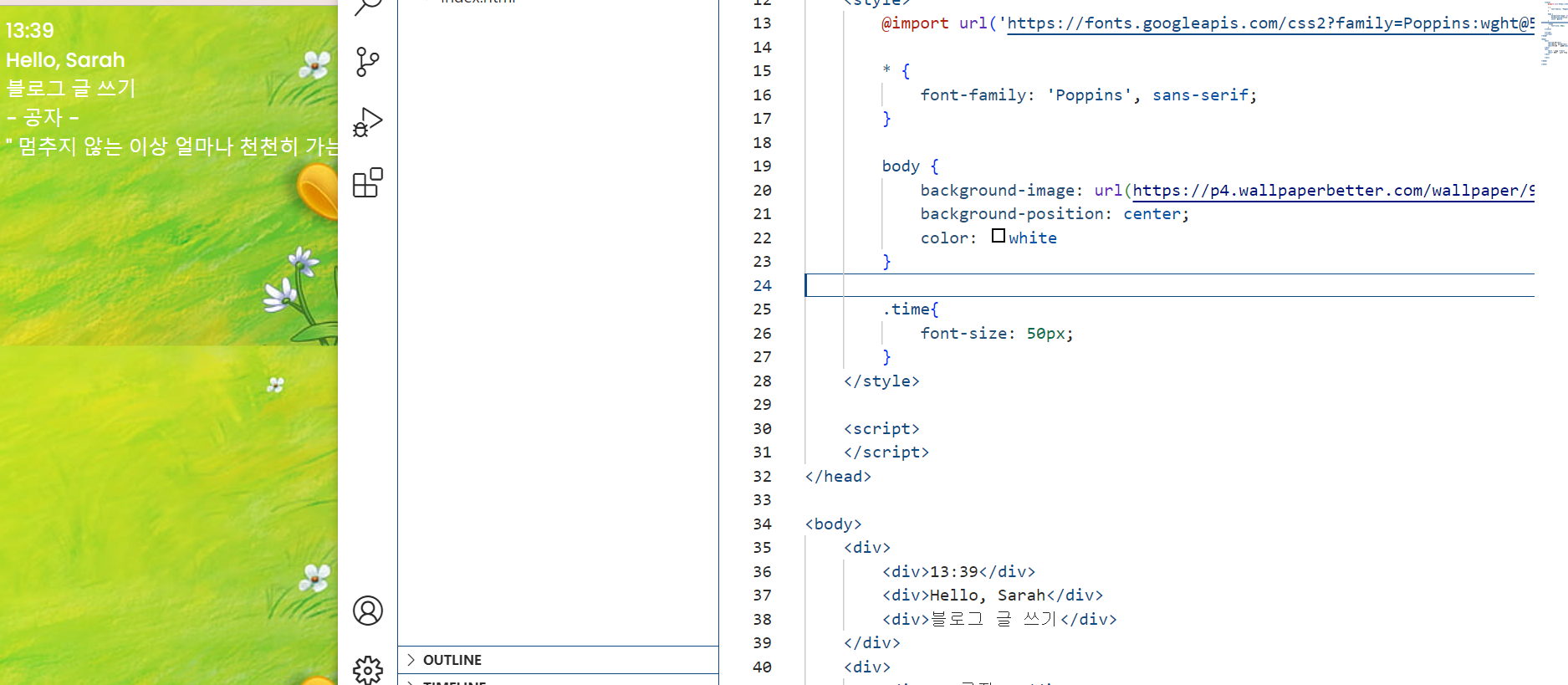Click the Hello, Sarah div code line
1568x685 pixels.
pyautogui.click(x=993, y=596)
